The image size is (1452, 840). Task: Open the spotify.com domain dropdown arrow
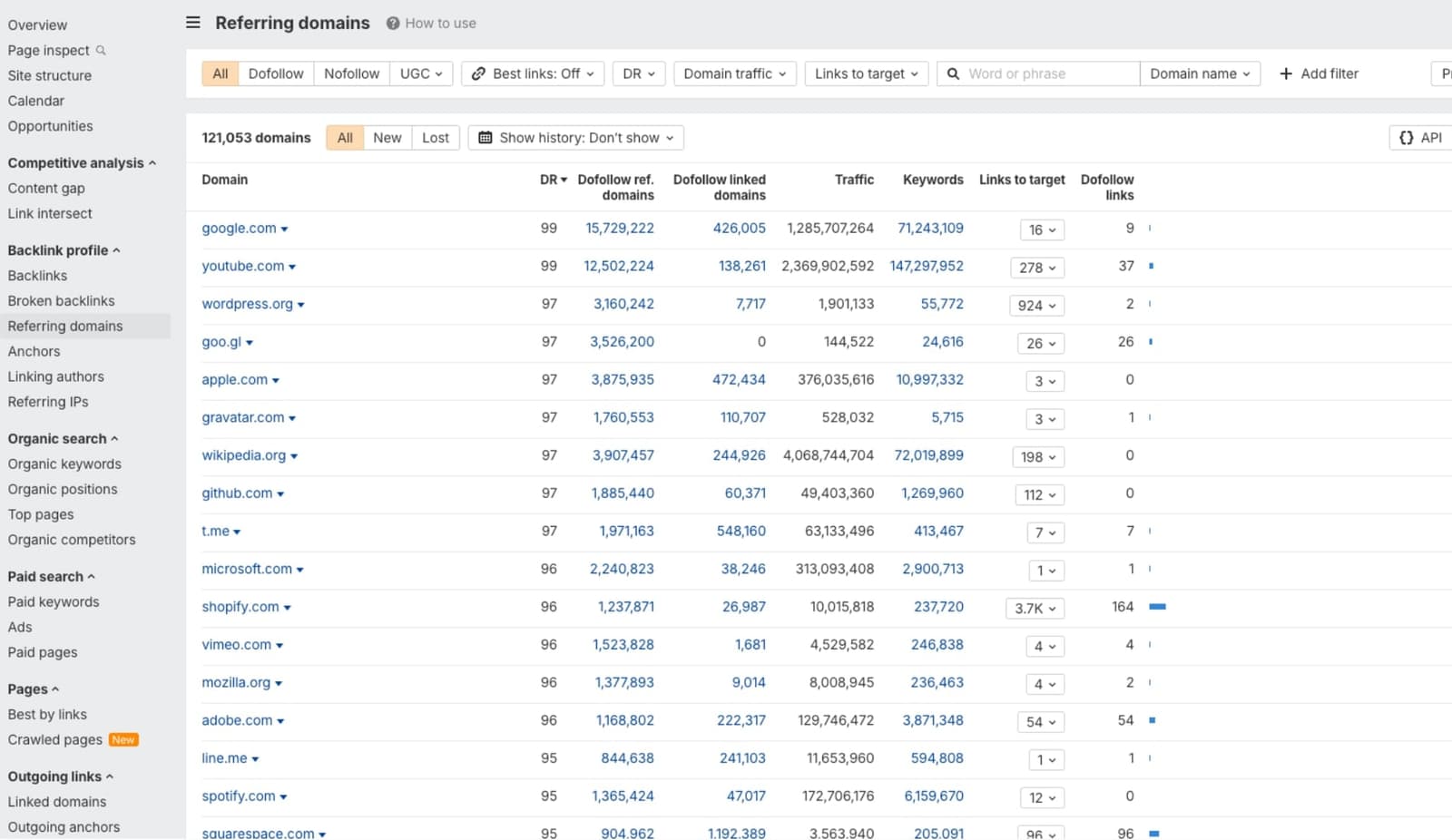coord(283,797)
